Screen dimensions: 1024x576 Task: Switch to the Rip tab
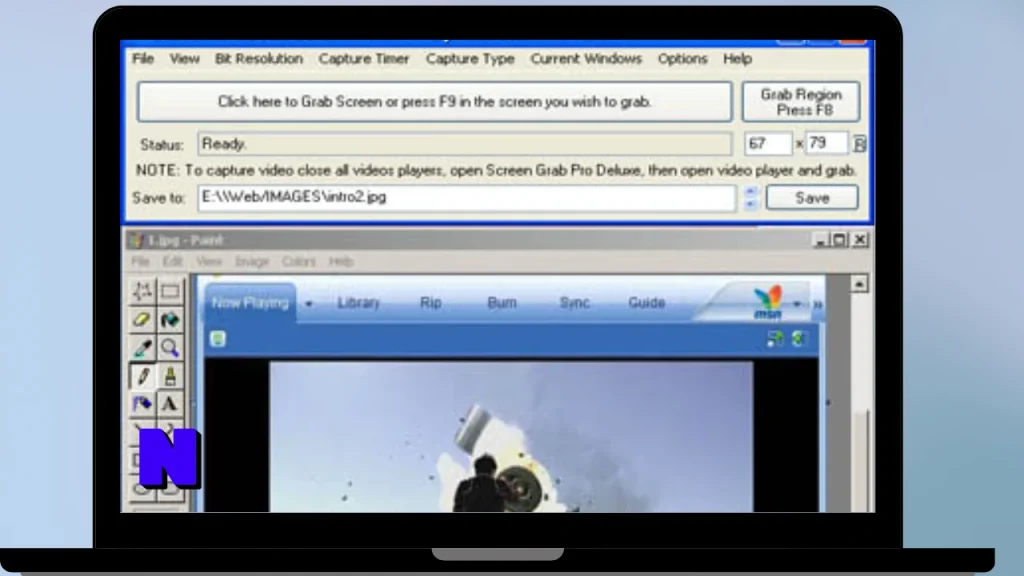pos(430,303)
